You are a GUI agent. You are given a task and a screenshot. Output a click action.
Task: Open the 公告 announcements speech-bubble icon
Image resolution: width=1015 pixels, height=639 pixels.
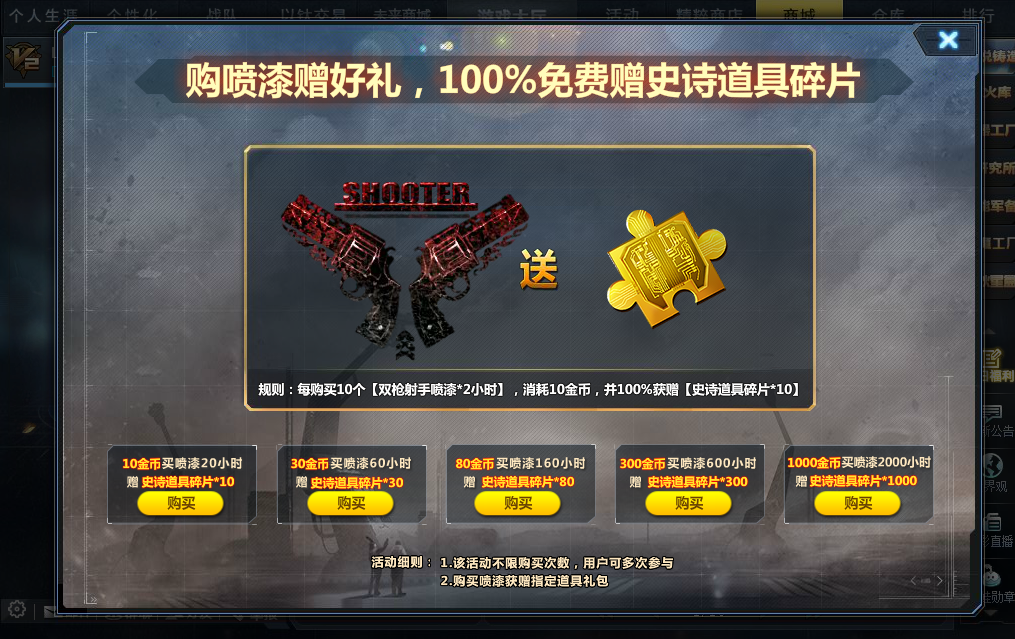992,414
